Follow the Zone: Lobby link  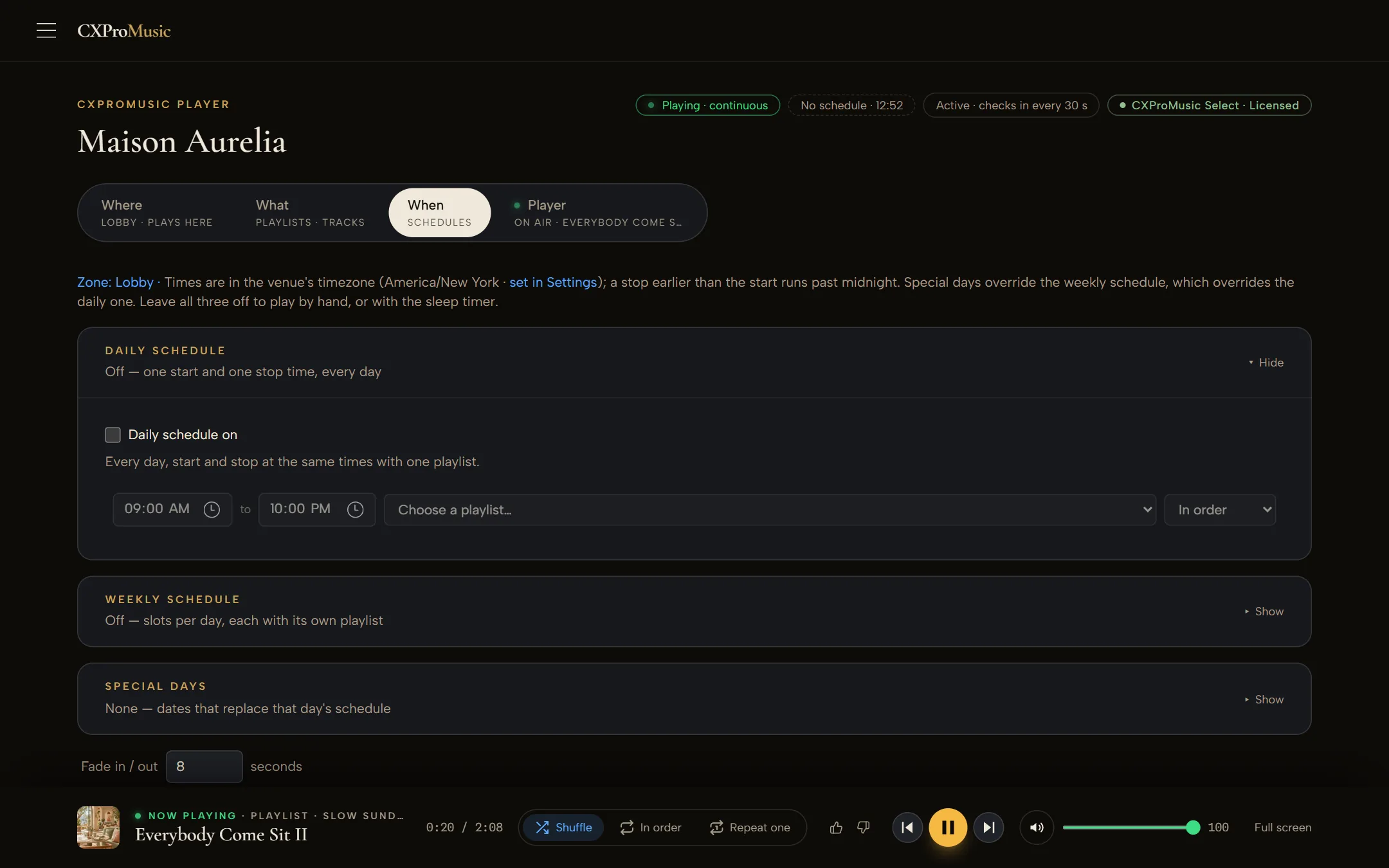(x=115, y=282)
